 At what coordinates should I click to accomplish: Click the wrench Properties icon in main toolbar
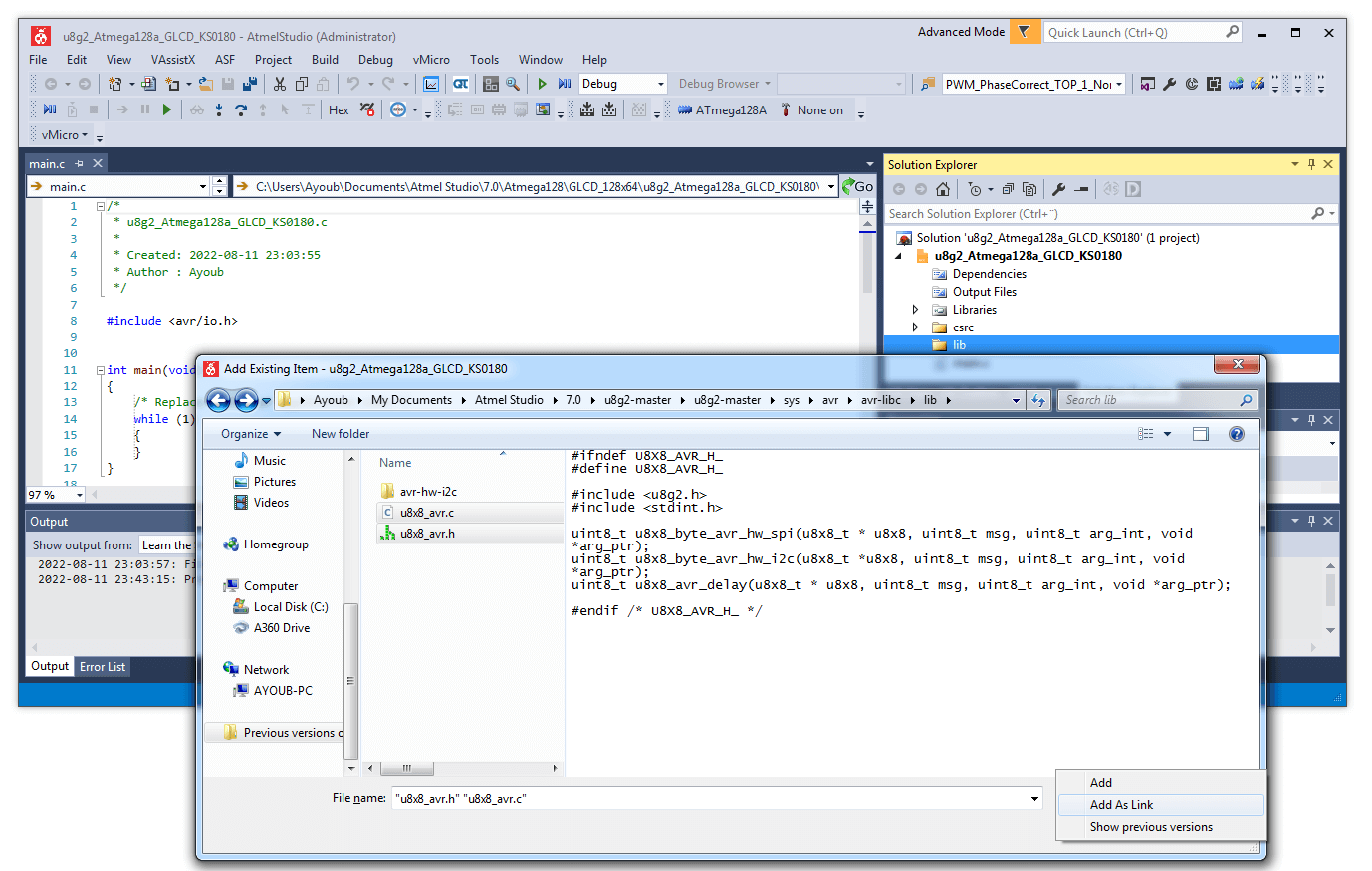pyautogui.click(x=1170, y=84)
